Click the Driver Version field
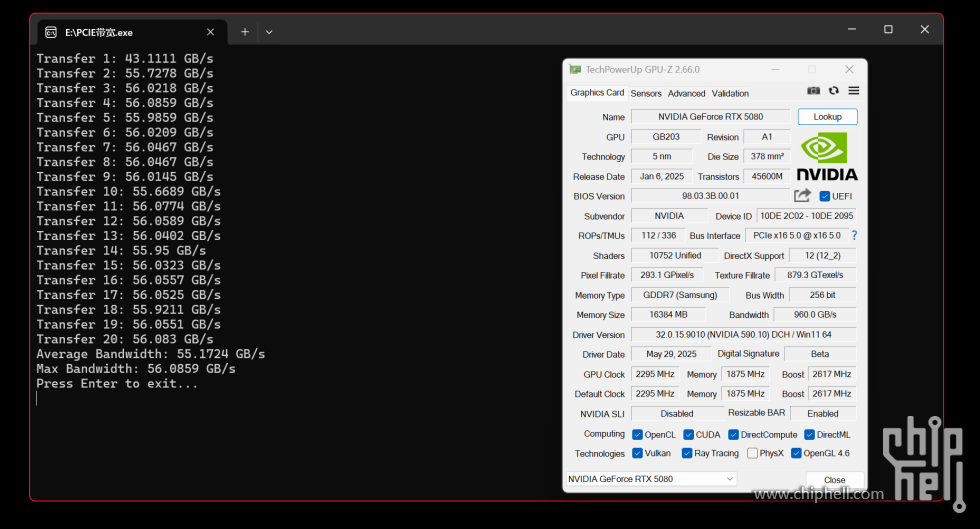 click(743, 335)
